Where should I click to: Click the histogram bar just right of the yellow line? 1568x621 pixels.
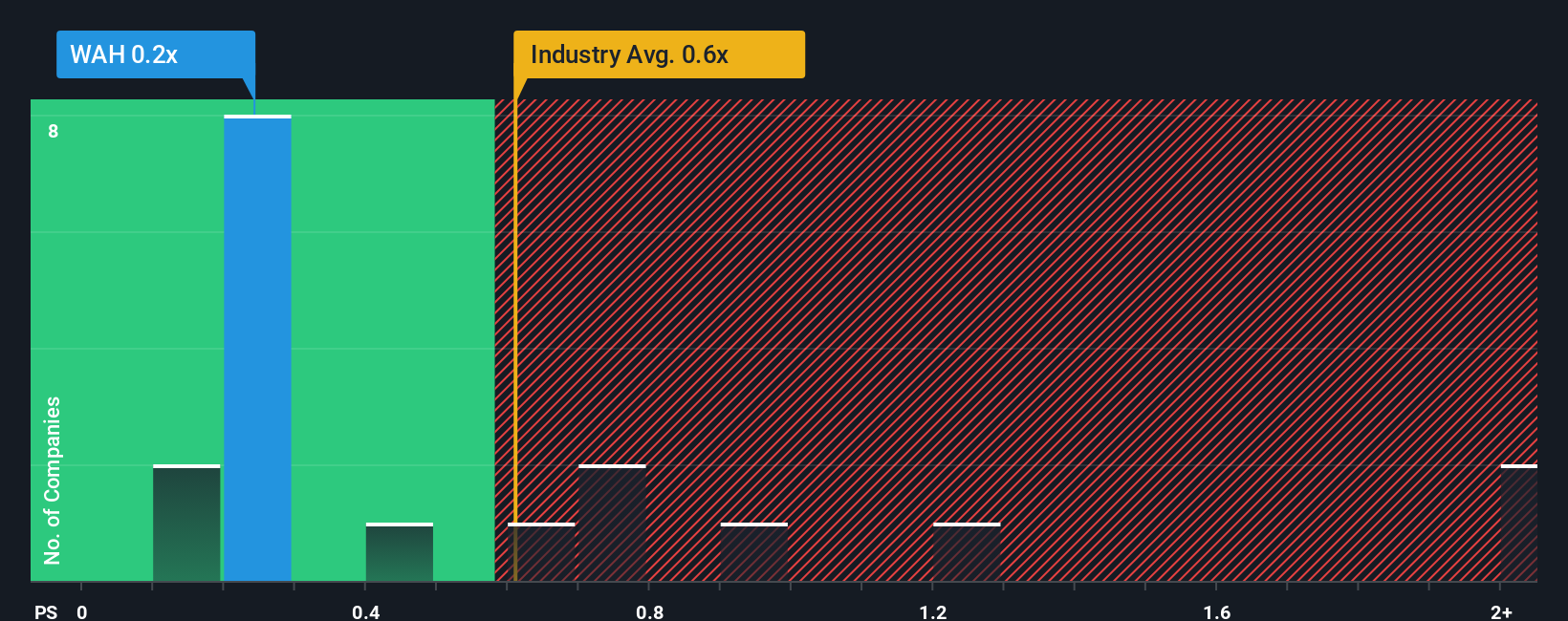(541, 552)
